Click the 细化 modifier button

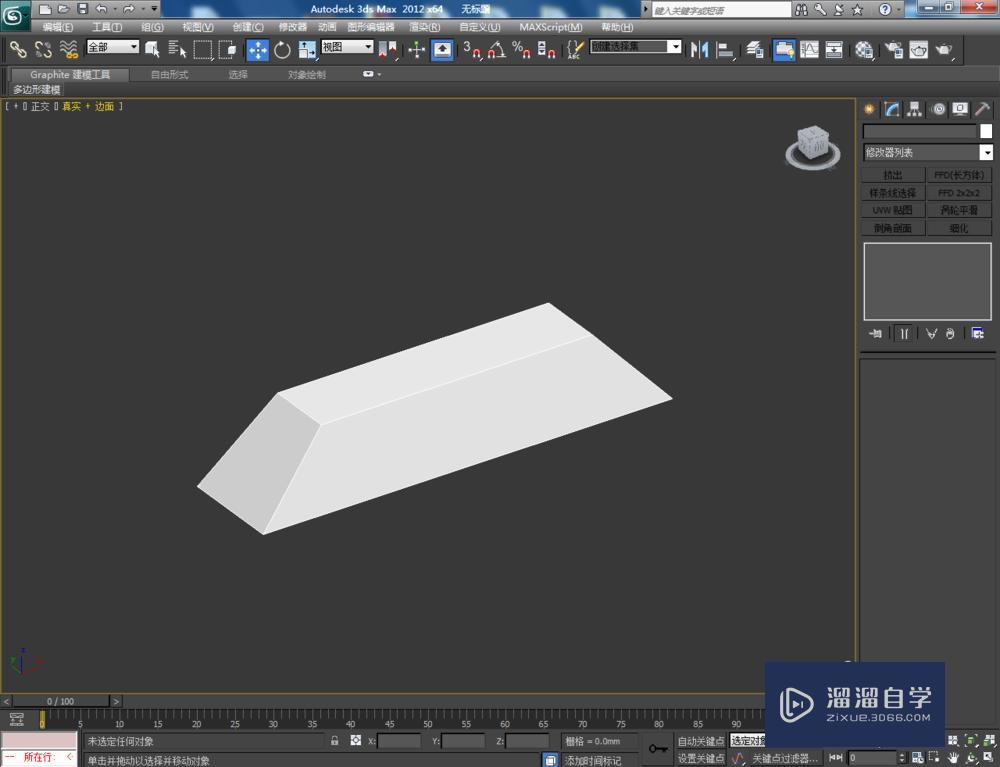[959, 228]
